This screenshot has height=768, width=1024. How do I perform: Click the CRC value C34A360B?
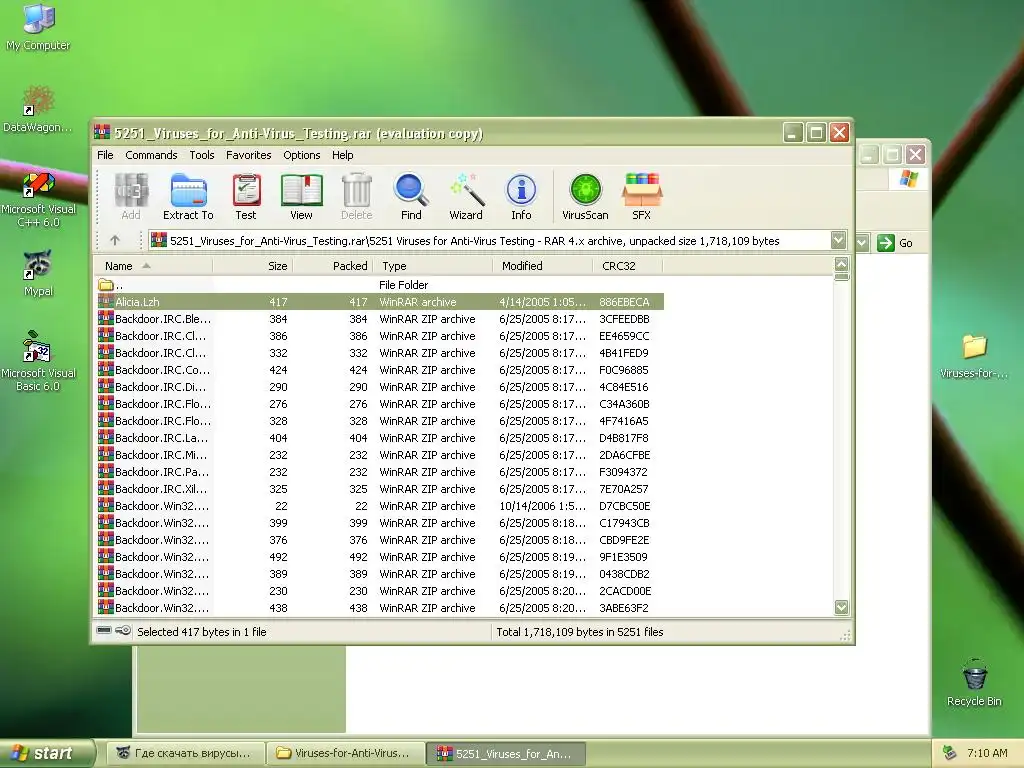[x=624, y=404]
